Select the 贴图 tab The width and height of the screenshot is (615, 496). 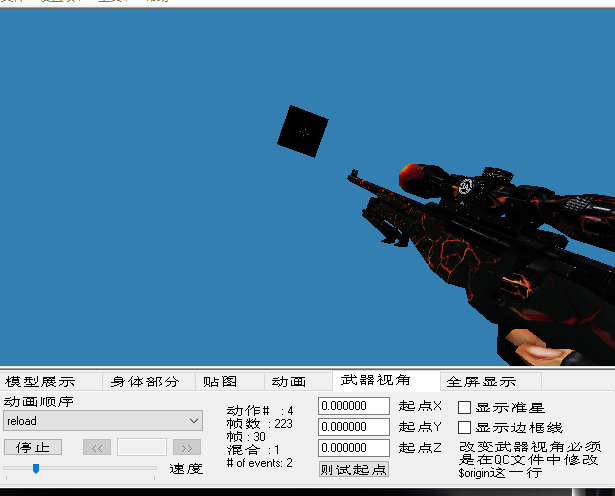229,381
